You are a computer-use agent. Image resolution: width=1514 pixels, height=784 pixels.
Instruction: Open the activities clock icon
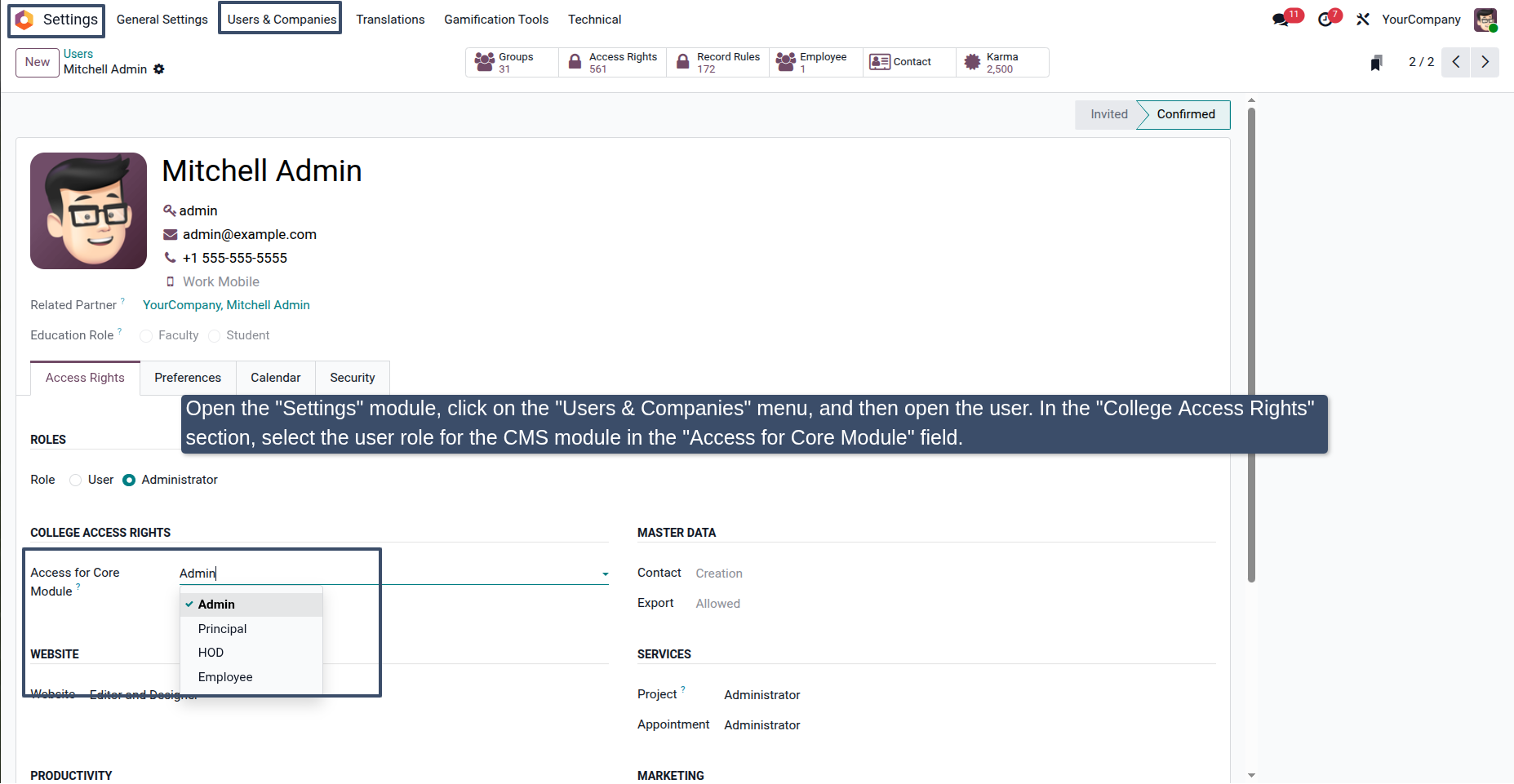pos(1325,20)
